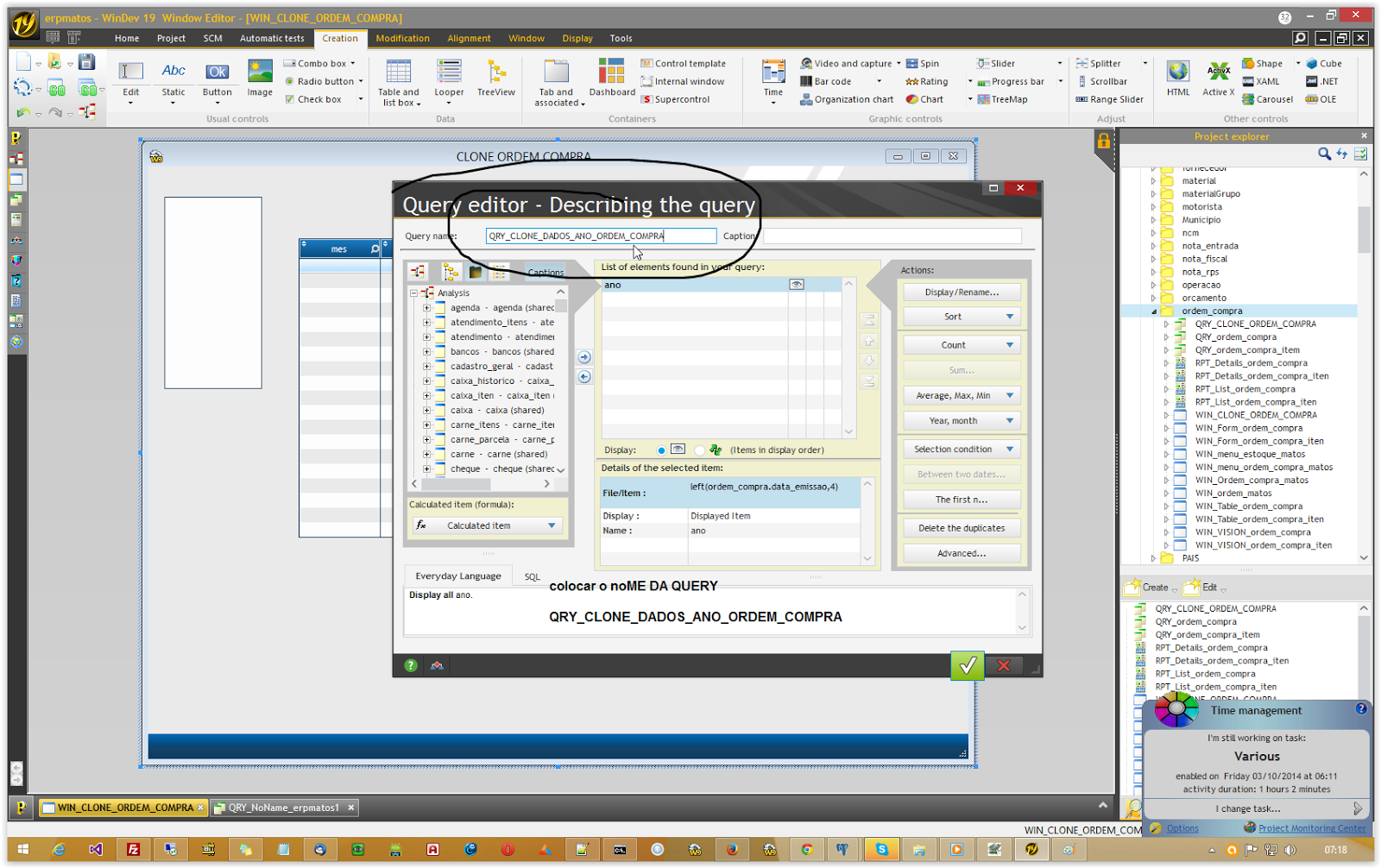Select items in display order radio
Viewport: 1381px width, 868px height.
(x=699, y=450)
